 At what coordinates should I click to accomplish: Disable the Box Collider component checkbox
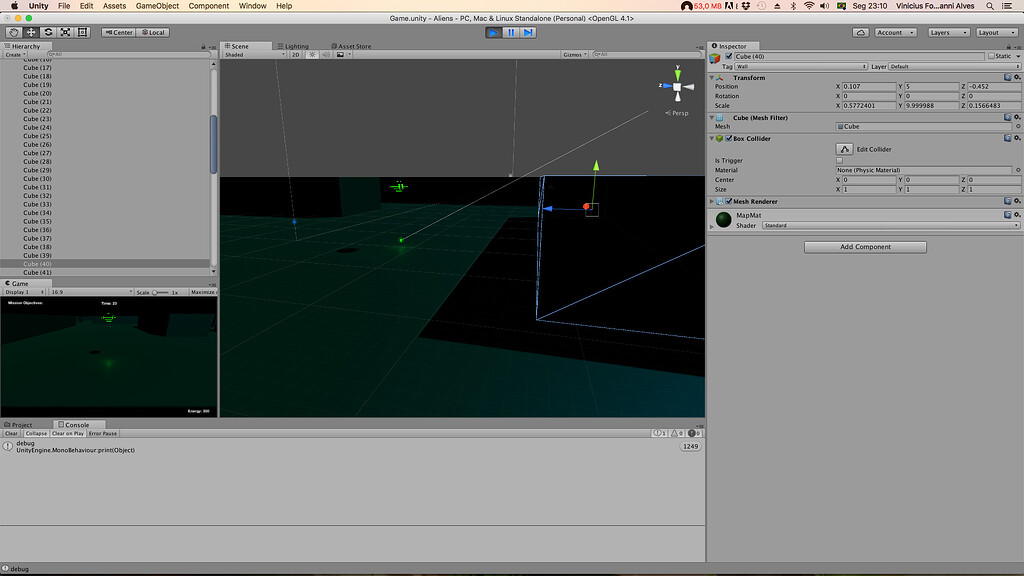(x=728, y=138)
